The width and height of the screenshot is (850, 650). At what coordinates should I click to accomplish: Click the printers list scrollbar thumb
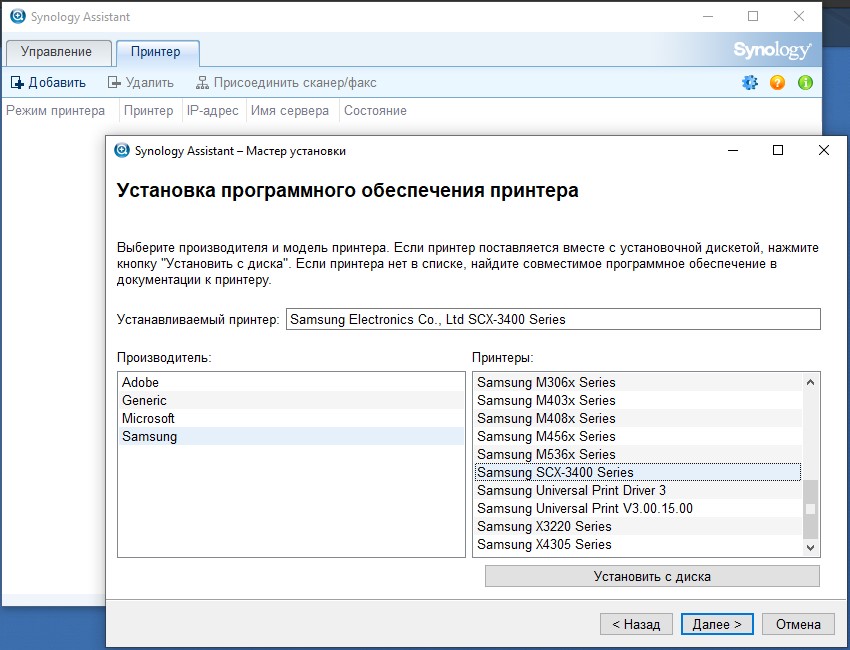pyautogui.click(x=810, y=509)
